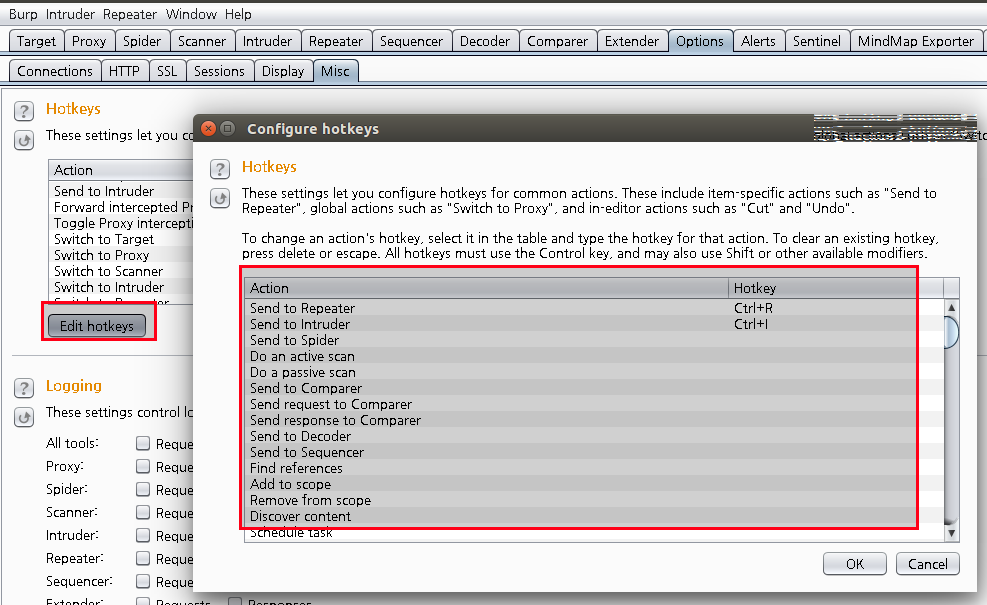Switch to the Target tab

pyautogui.click(x=37, y=41)
